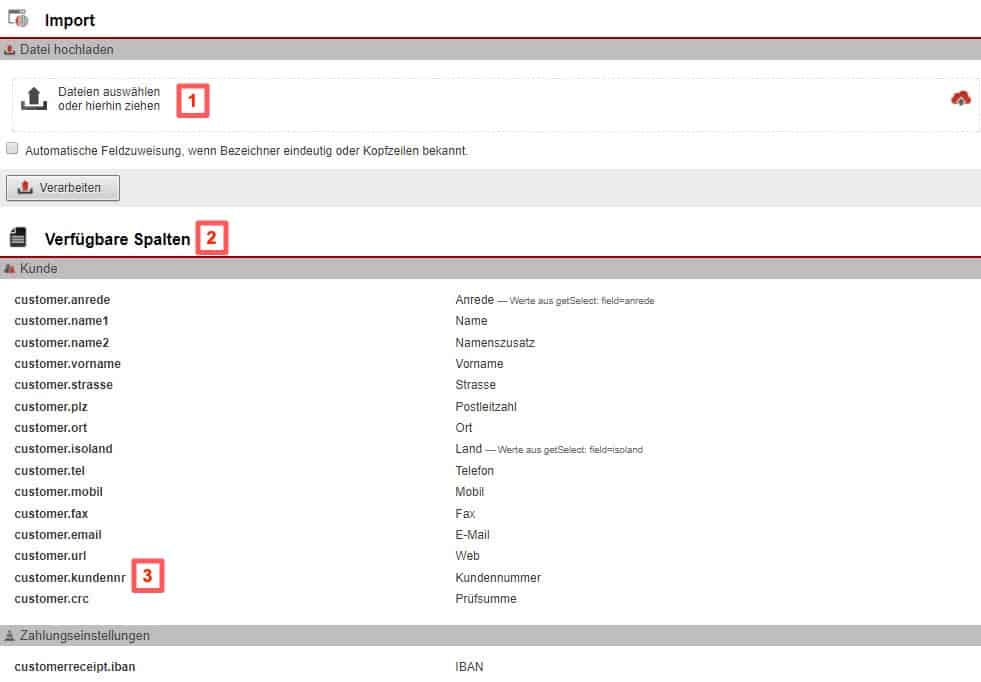
Task: Select the customer.email column name
Action: pyautogui.click(x=58, y=535)
